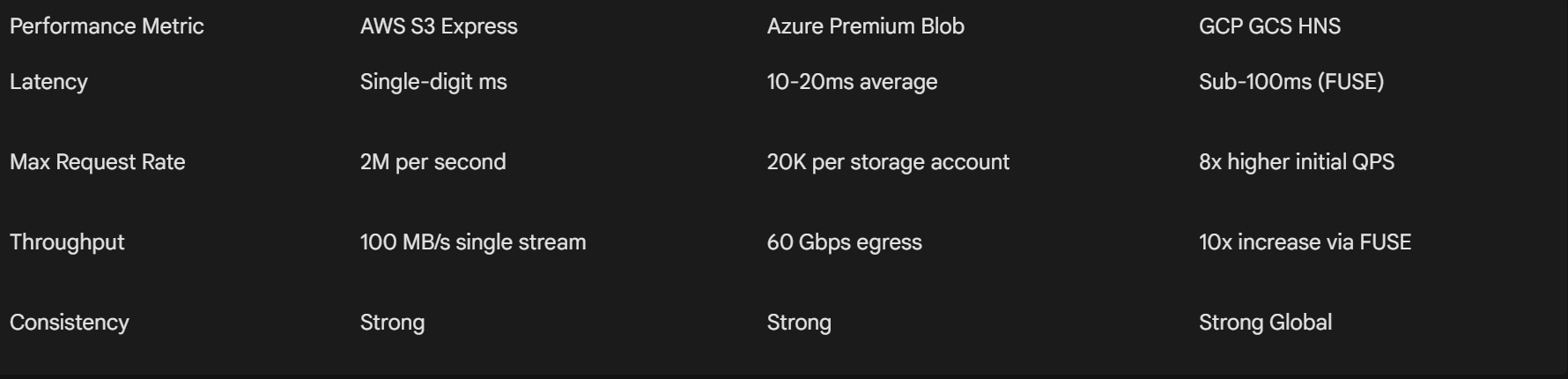Click the Azure Premium Blob header
The image size is (1568, 379).
point(865,26)
